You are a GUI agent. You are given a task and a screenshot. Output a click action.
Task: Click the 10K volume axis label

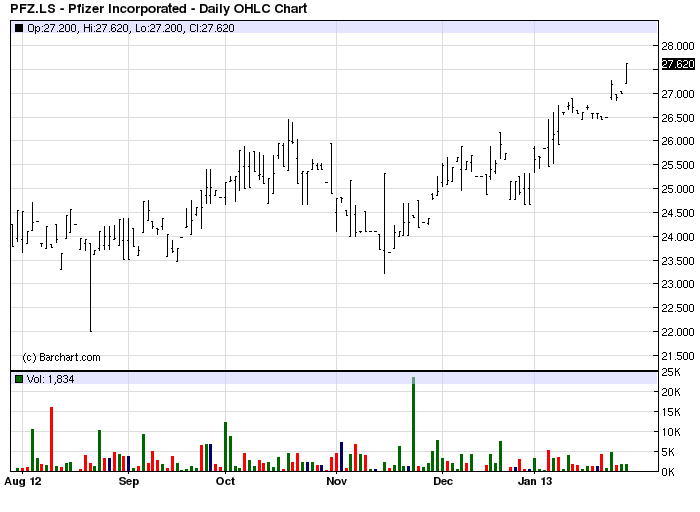pos(671,432)
